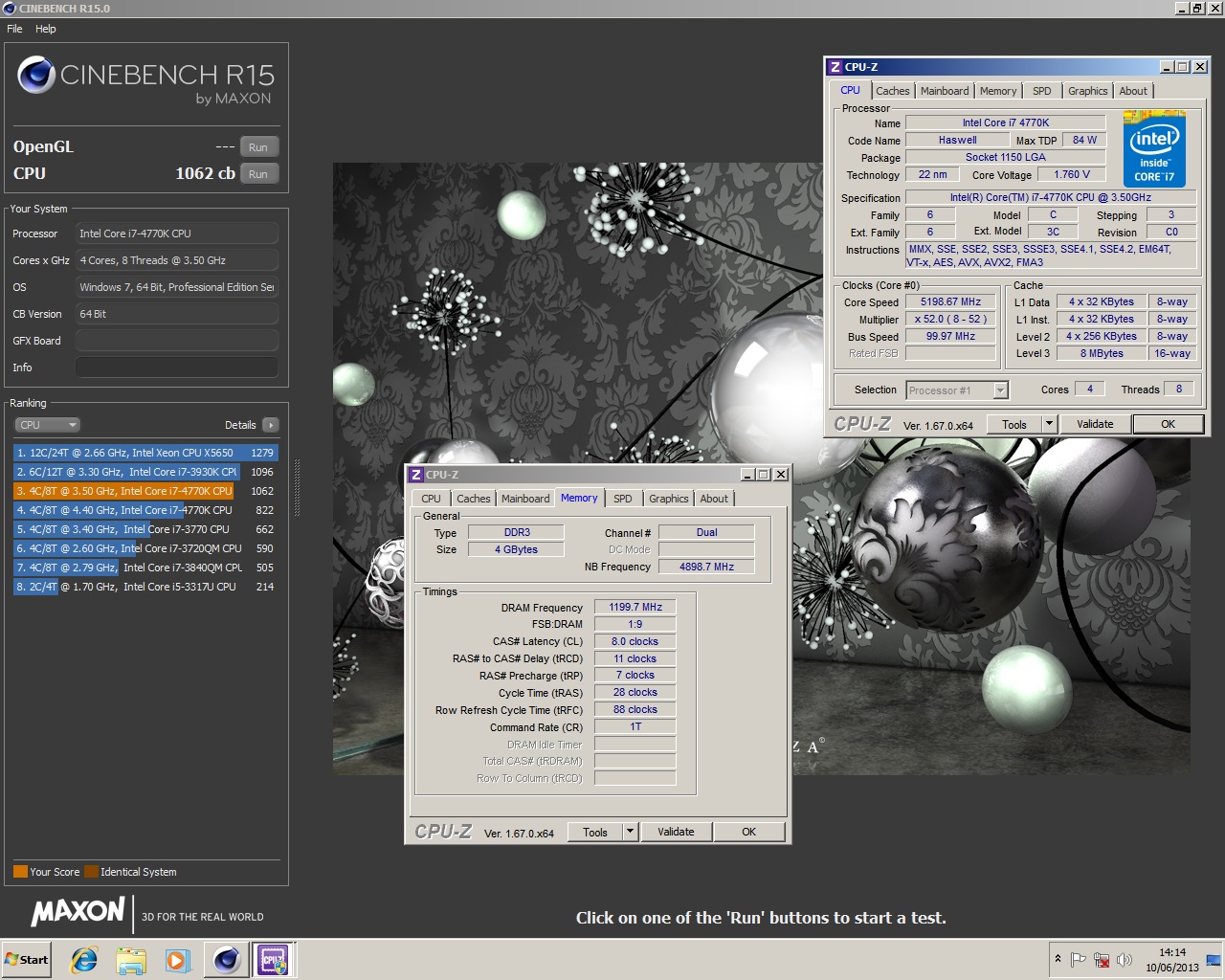Image resolution: width=1225 pixels, height=980 pixels.
Task: Run the CPU benchmark
Action: coord(258,174)
